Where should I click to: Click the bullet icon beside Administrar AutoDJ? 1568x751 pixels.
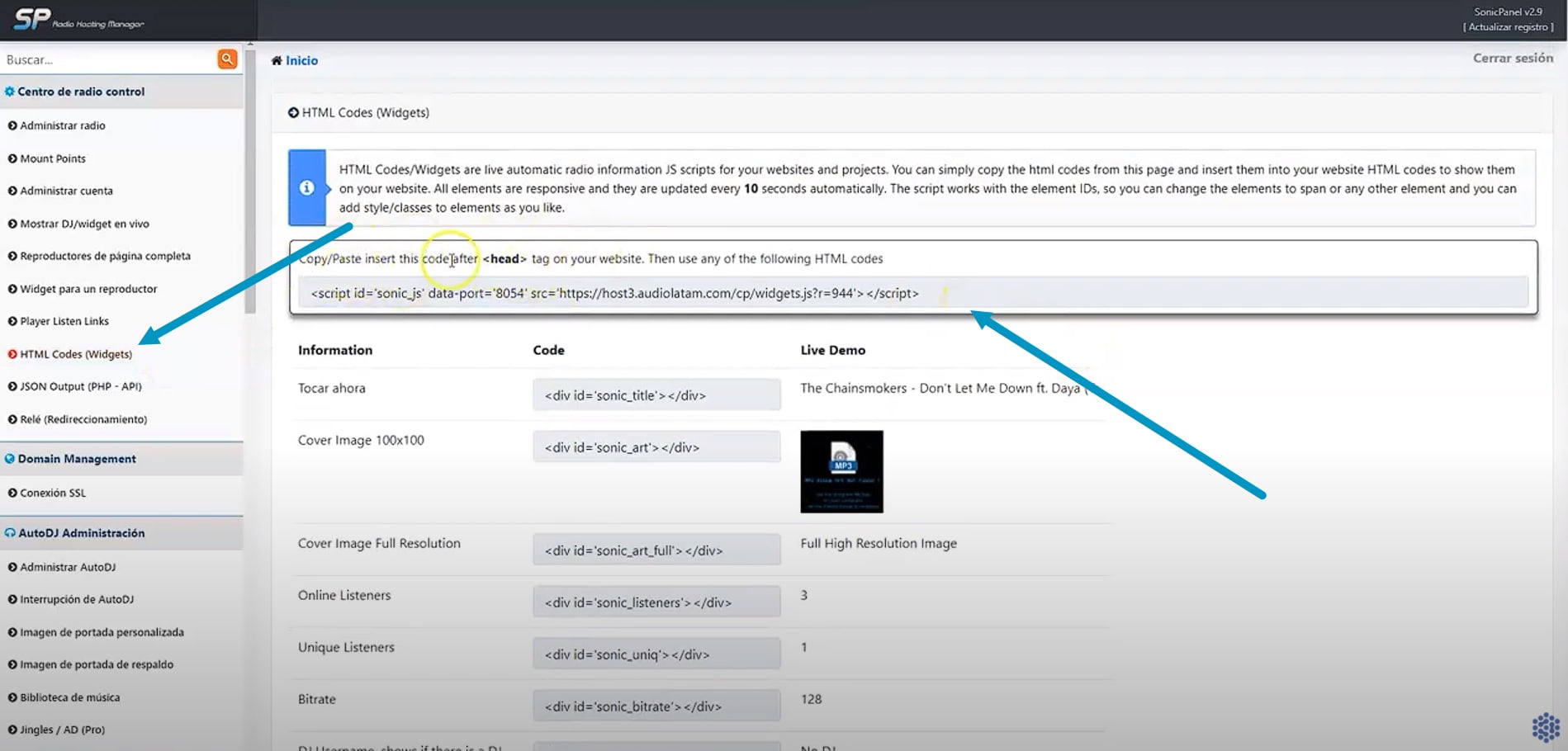pos(12,567)
